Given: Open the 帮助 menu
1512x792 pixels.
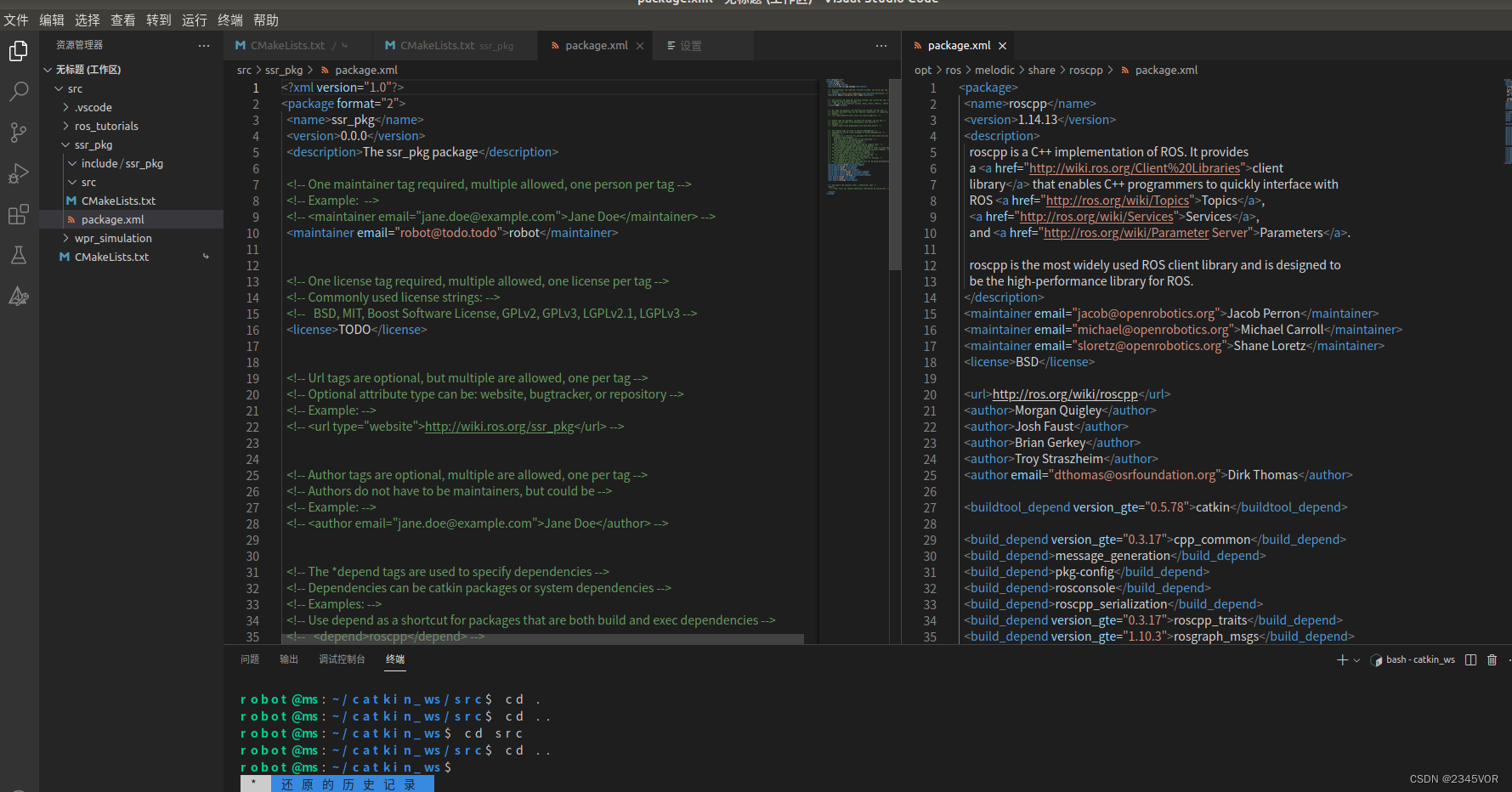Looking at the screenshot, I should 266,20.
